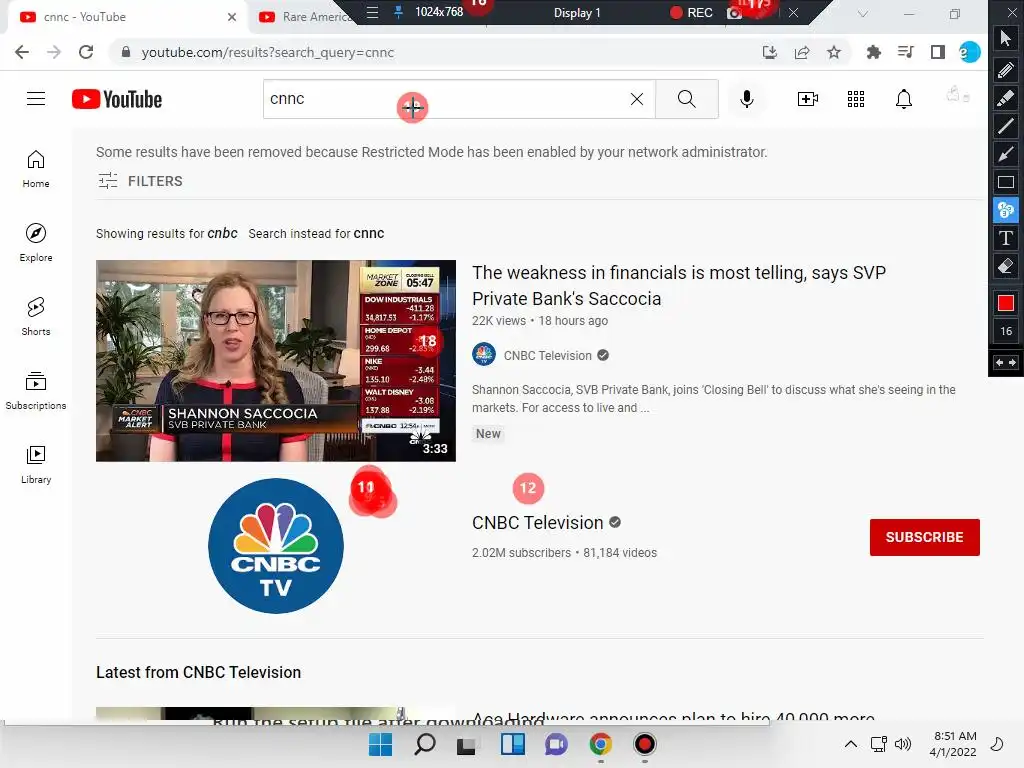Open Library in YouTube sidebar

pos(36,464)
